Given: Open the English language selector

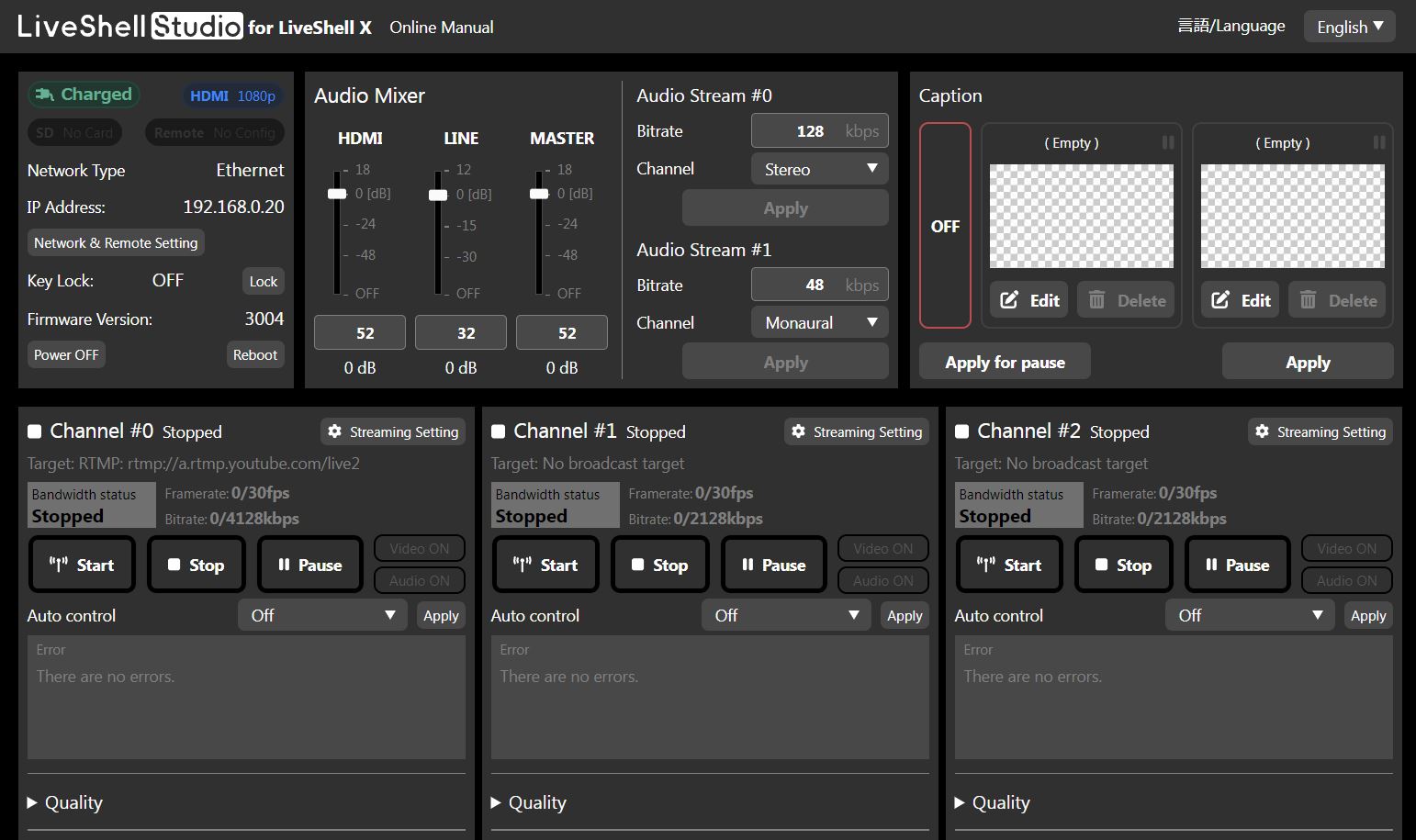Looking at the screenshot, I should (x=1348, y=27).
